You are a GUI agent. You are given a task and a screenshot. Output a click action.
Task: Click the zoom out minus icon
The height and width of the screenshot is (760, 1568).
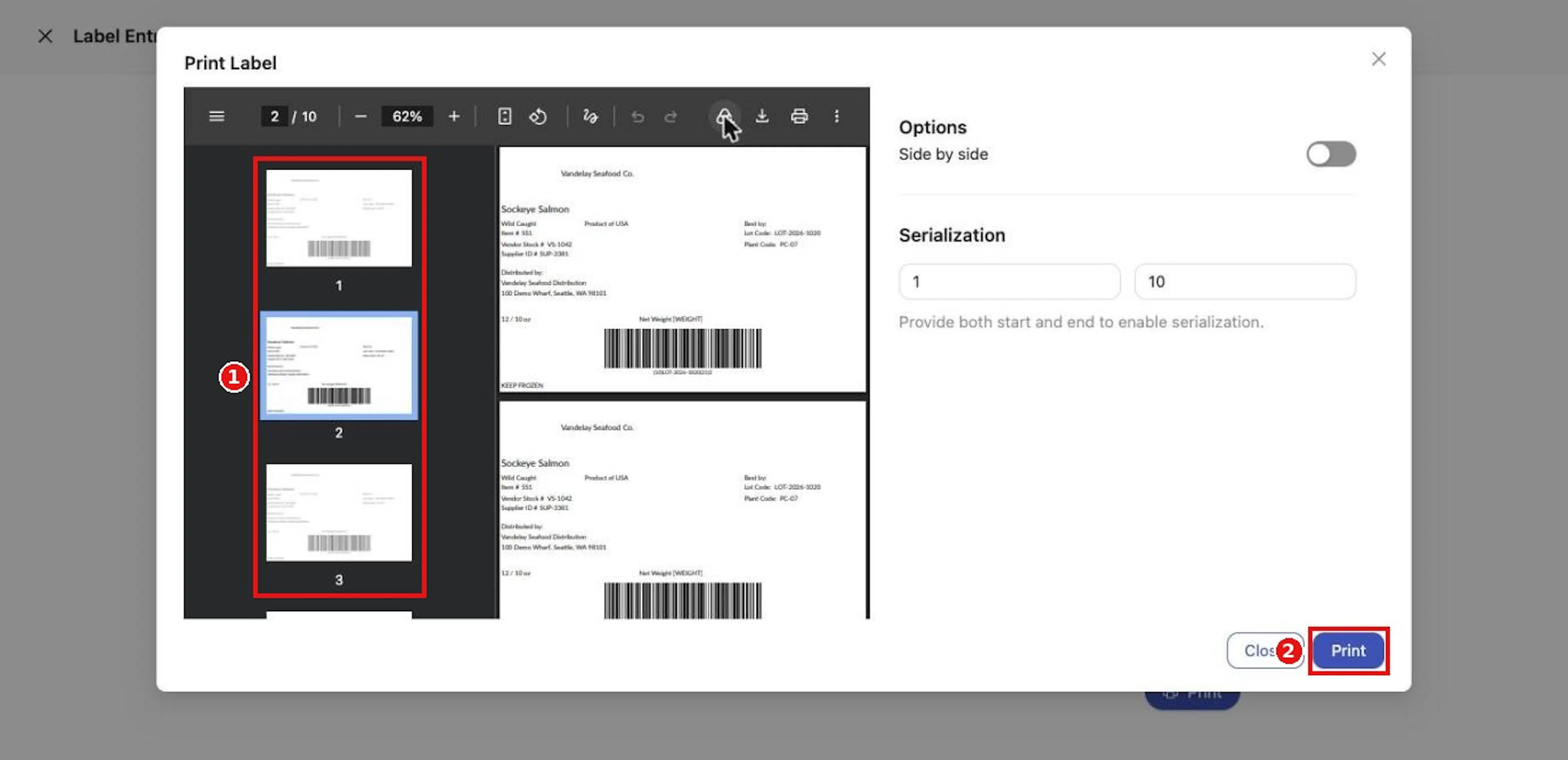360,116
